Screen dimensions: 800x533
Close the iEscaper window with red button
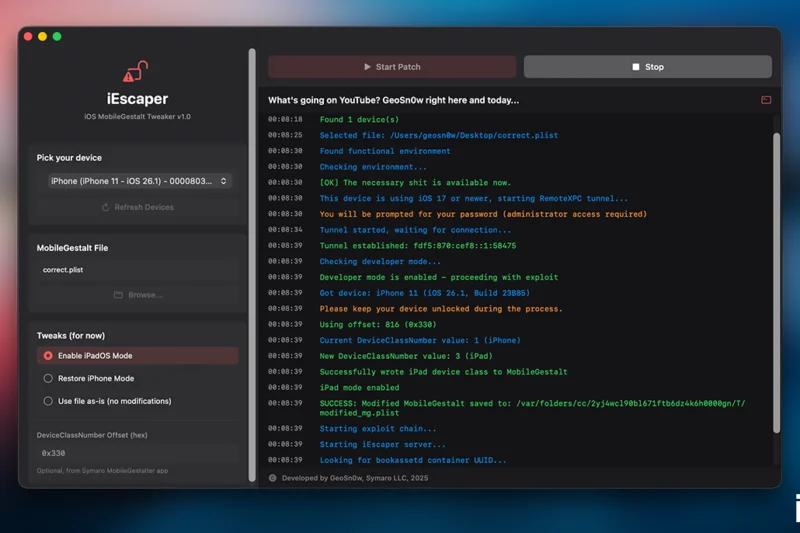pyautogui.click(x=28, y=37)
